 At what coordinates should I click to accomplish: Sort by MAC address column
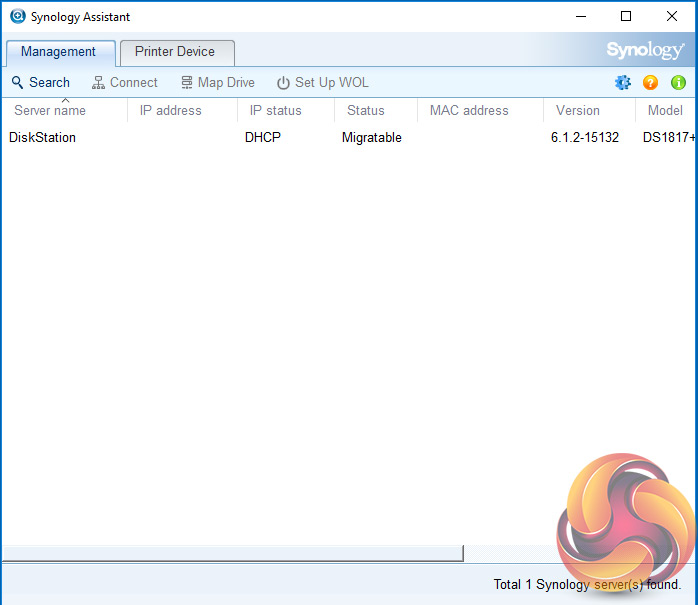(480, 110)
